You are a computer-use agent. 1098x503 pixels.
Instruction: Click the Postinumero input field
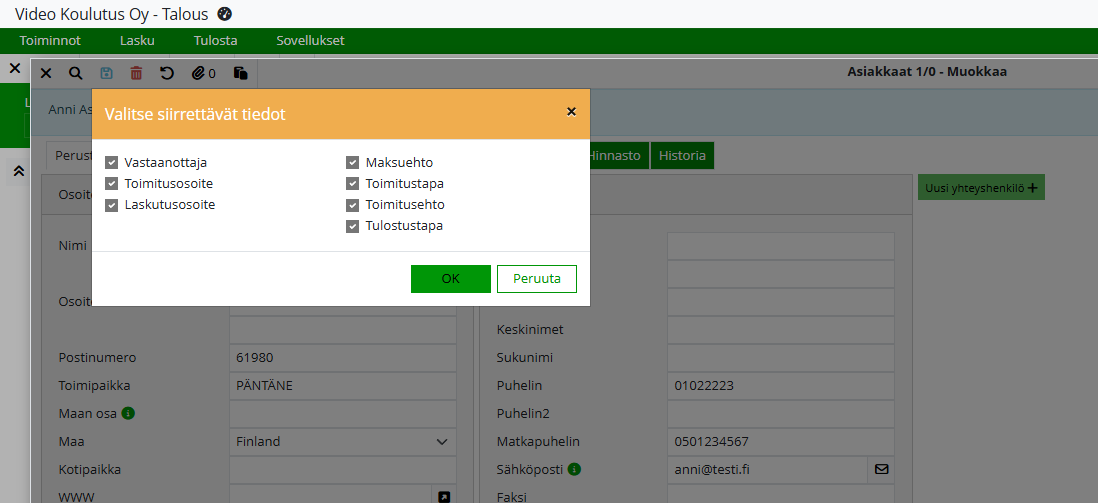(x=342, y=357)
